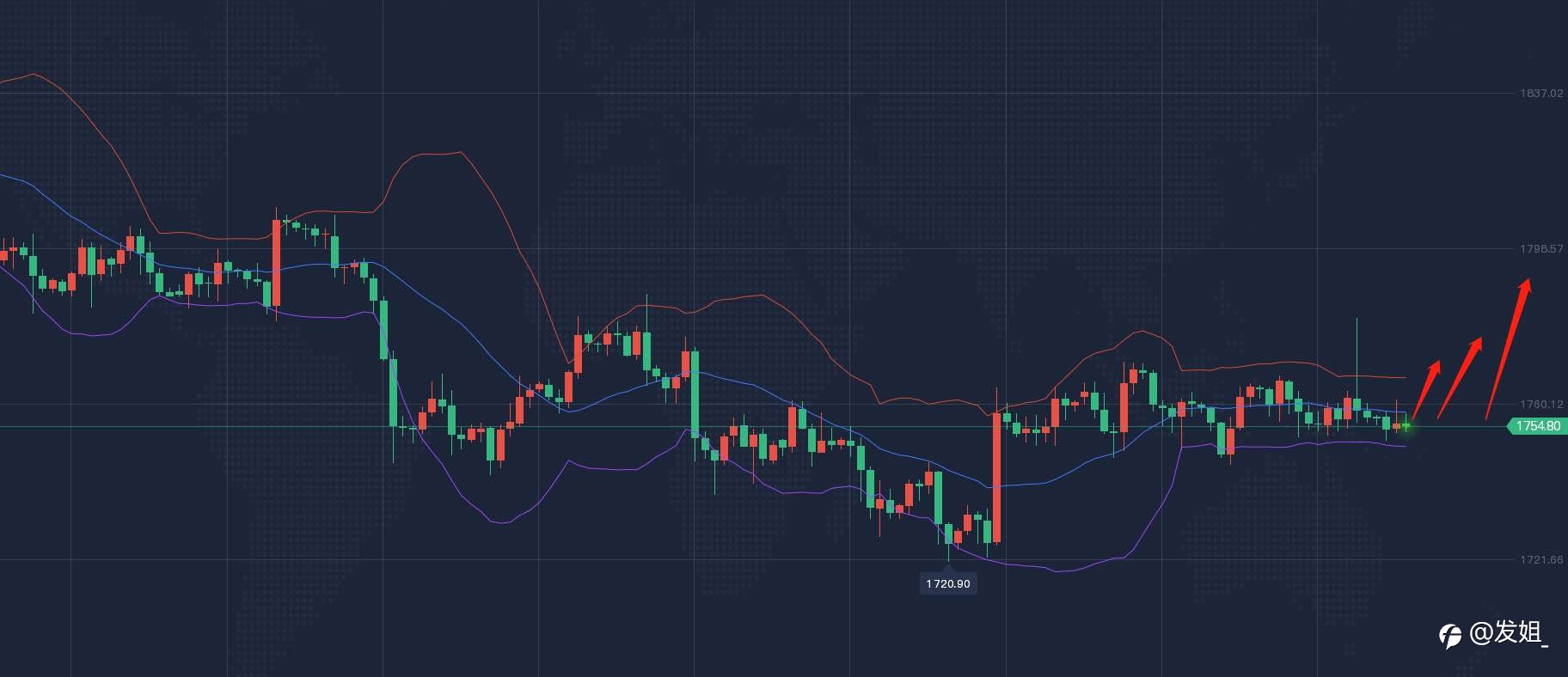Select the tallest red candle near the 1720.90 low
Screen dimensions: 1568x677
(997, 478)
